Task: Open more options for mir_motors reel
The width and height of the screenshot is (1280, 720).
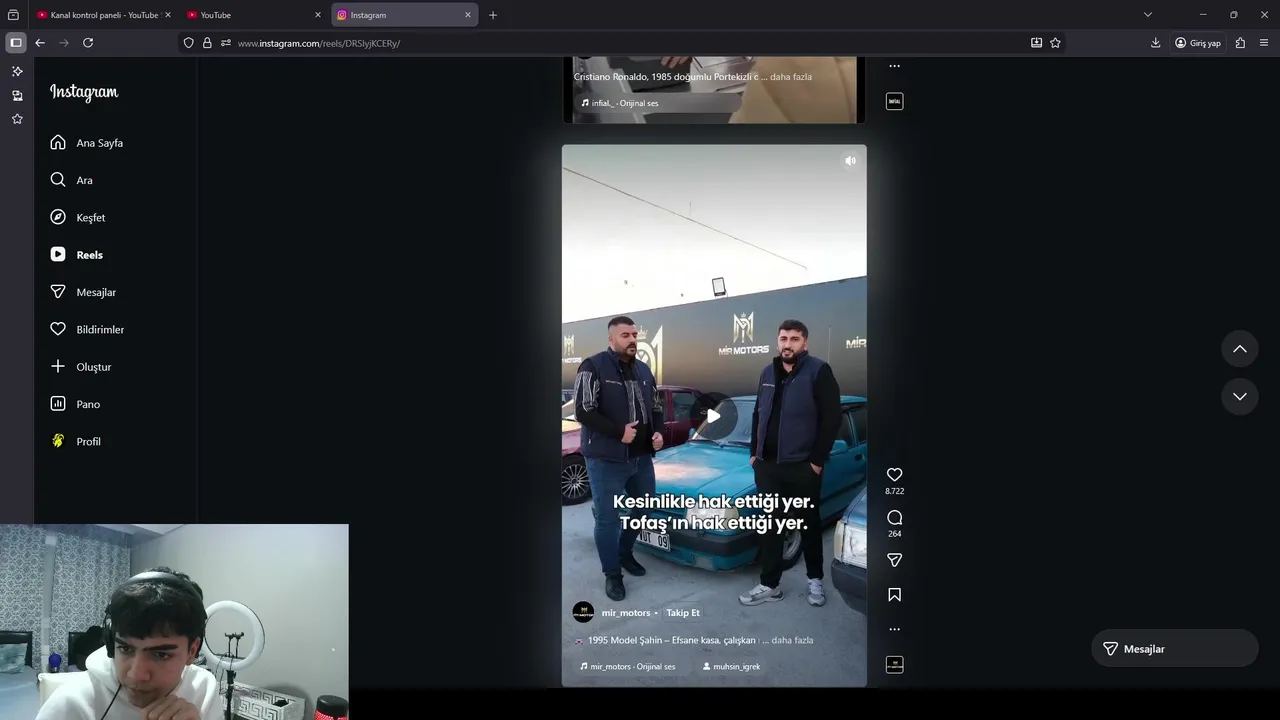Action: coord(894,629)
